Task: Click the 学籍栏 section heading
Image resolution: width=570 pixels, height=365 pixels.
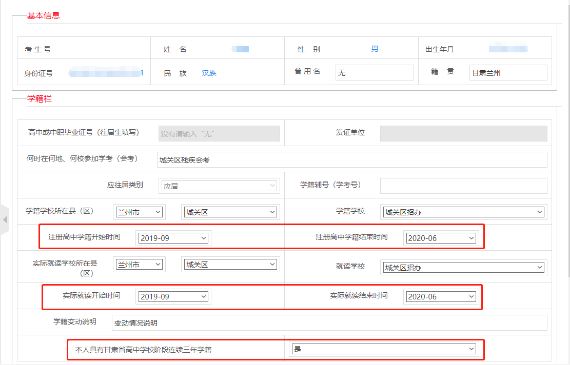Action: pos(39,99)
